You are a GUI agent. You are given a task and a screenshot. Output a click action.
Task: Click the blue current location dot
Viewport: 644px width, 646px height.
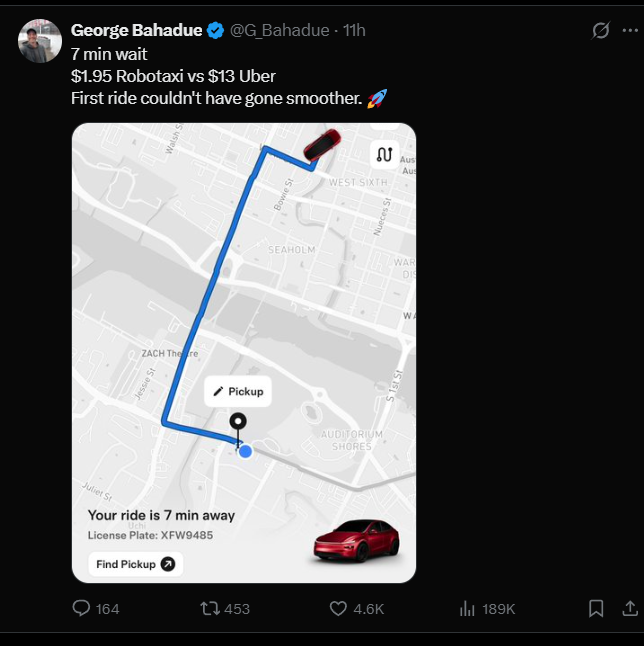tap(245, 451)
